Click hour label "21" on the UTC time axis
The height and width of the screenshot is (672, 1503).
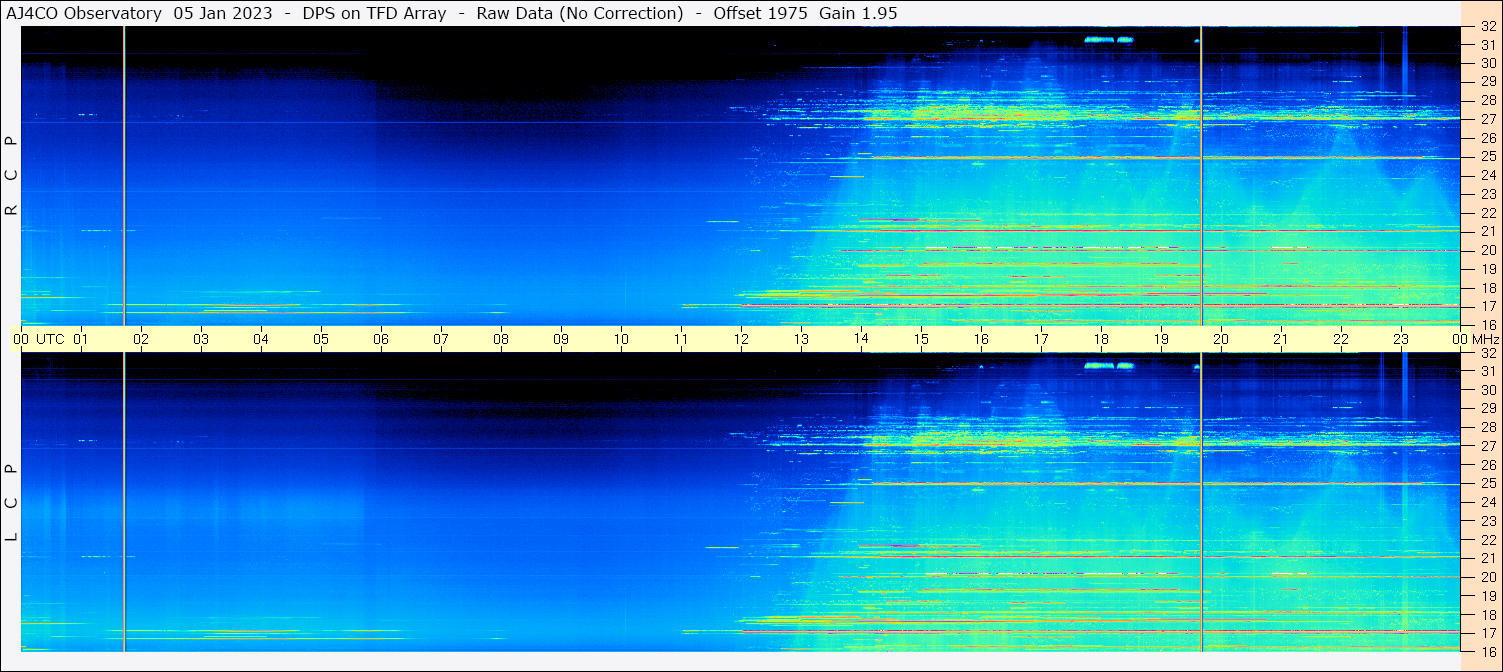(x=1281, y=339)
